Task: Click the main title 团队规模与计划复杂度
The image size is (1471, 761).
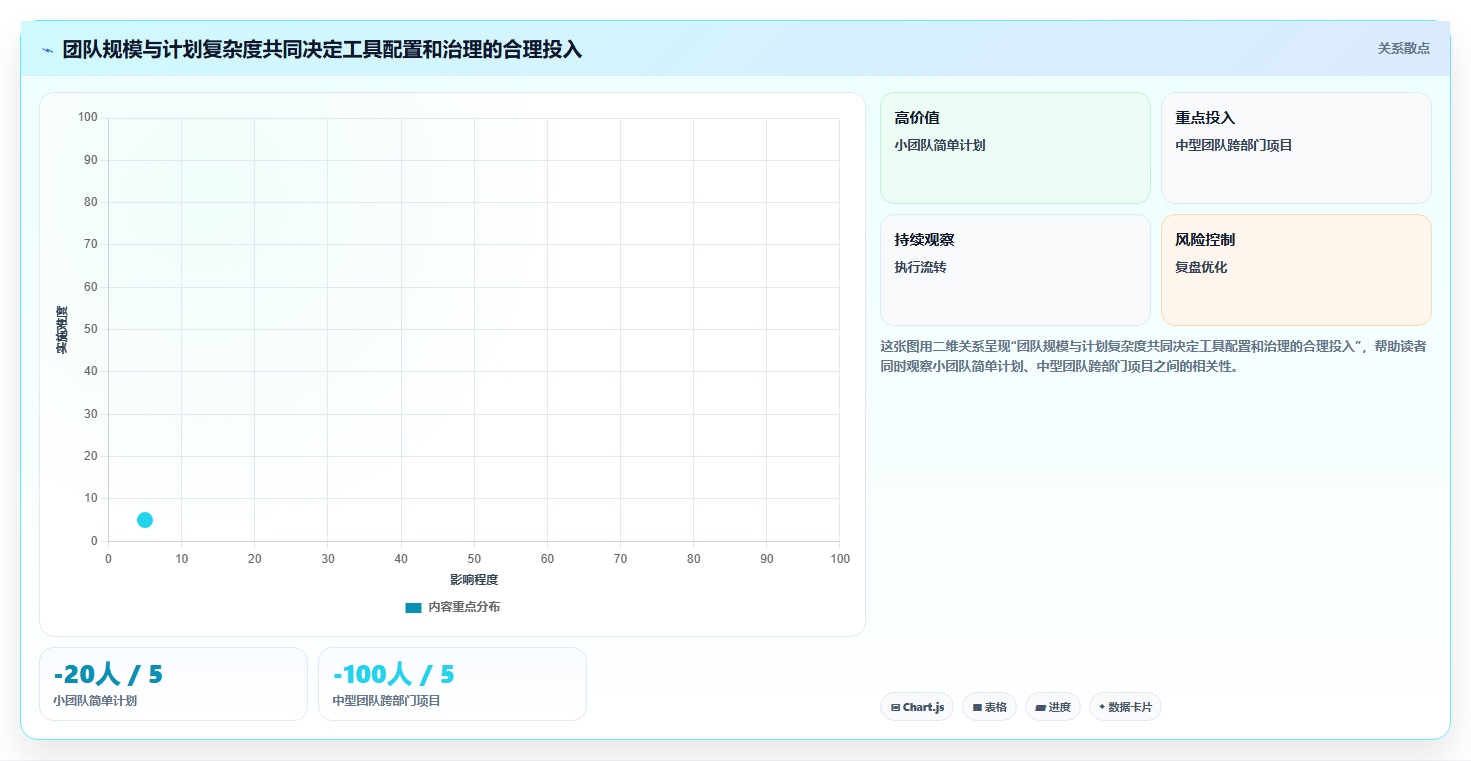Action: point(322,49)
